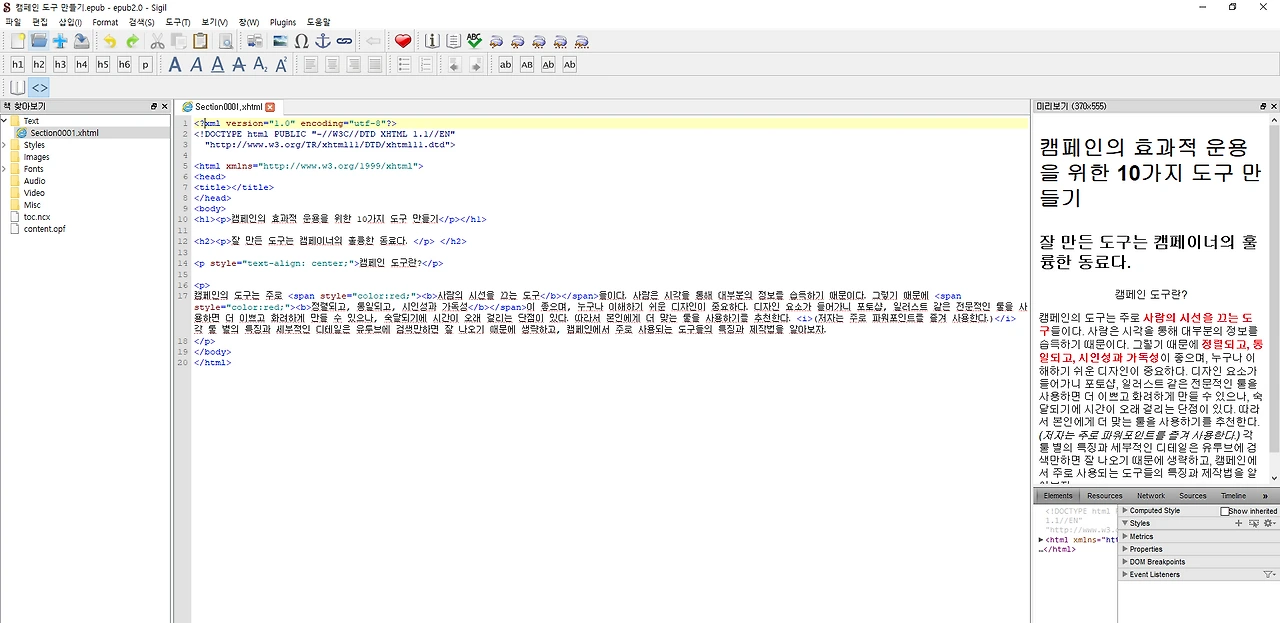Insert an anchor using the anchor icon
This screenshot has height=623, width=1280.
pos(323,41)
